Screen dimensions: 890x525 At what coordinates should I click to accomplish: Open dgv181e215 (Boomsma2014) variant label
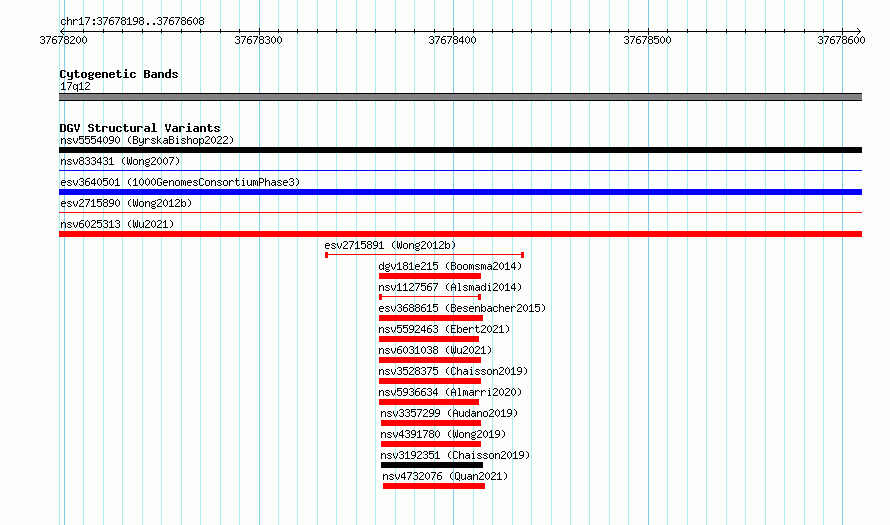tap(450, 266)
